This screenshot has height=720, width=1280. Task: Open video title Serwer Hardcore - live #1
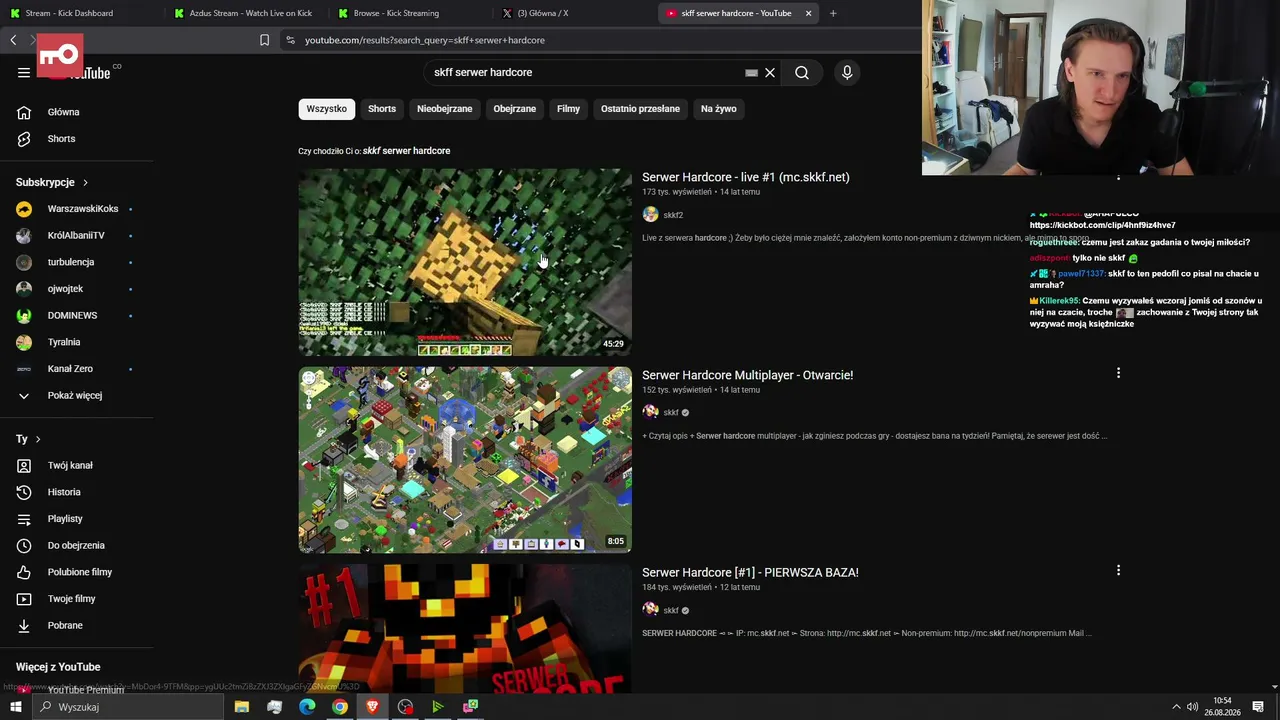(x=745, y=177)
